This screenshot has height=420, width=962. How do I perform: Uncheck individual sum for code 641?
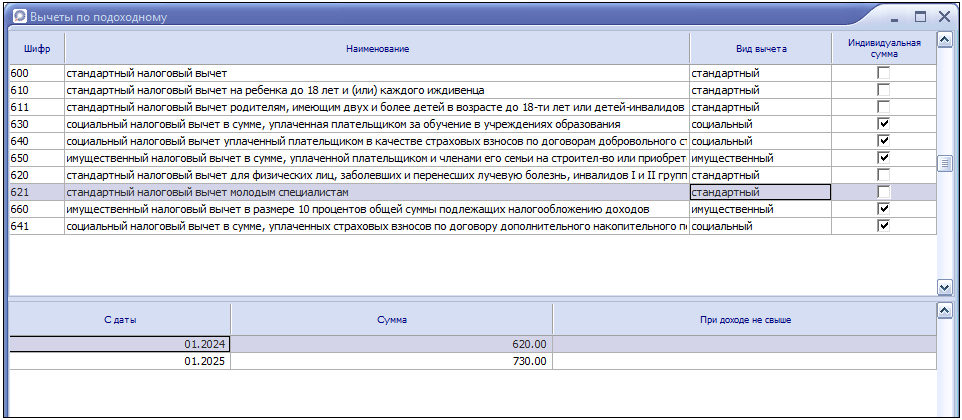883,226
